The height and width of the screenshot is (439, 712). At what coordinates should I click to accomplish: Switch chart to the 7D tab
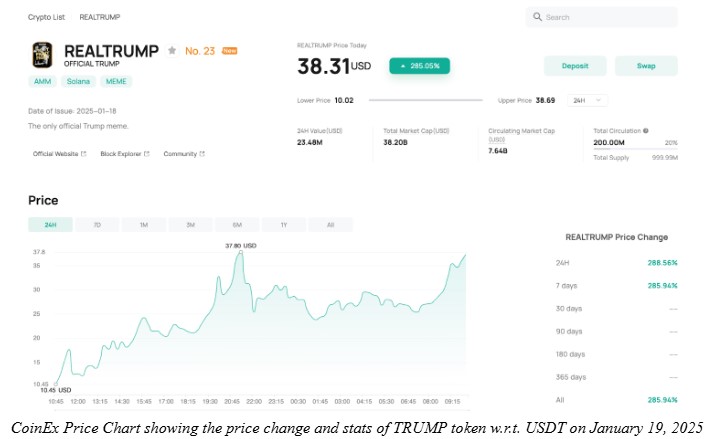tap(97, 225)
